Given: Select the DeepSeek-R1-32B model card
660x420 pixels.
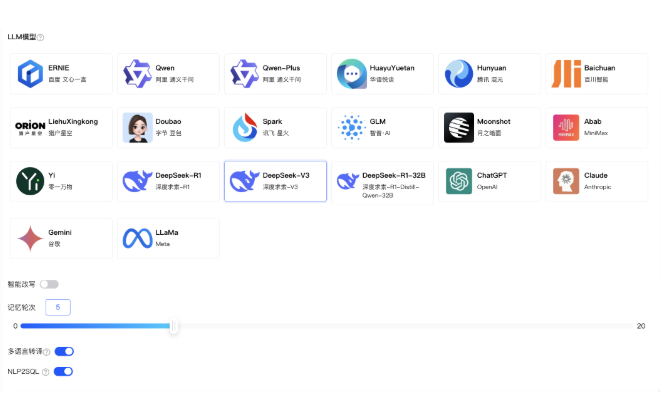Looking at the screenshot, I should [384, 181].
